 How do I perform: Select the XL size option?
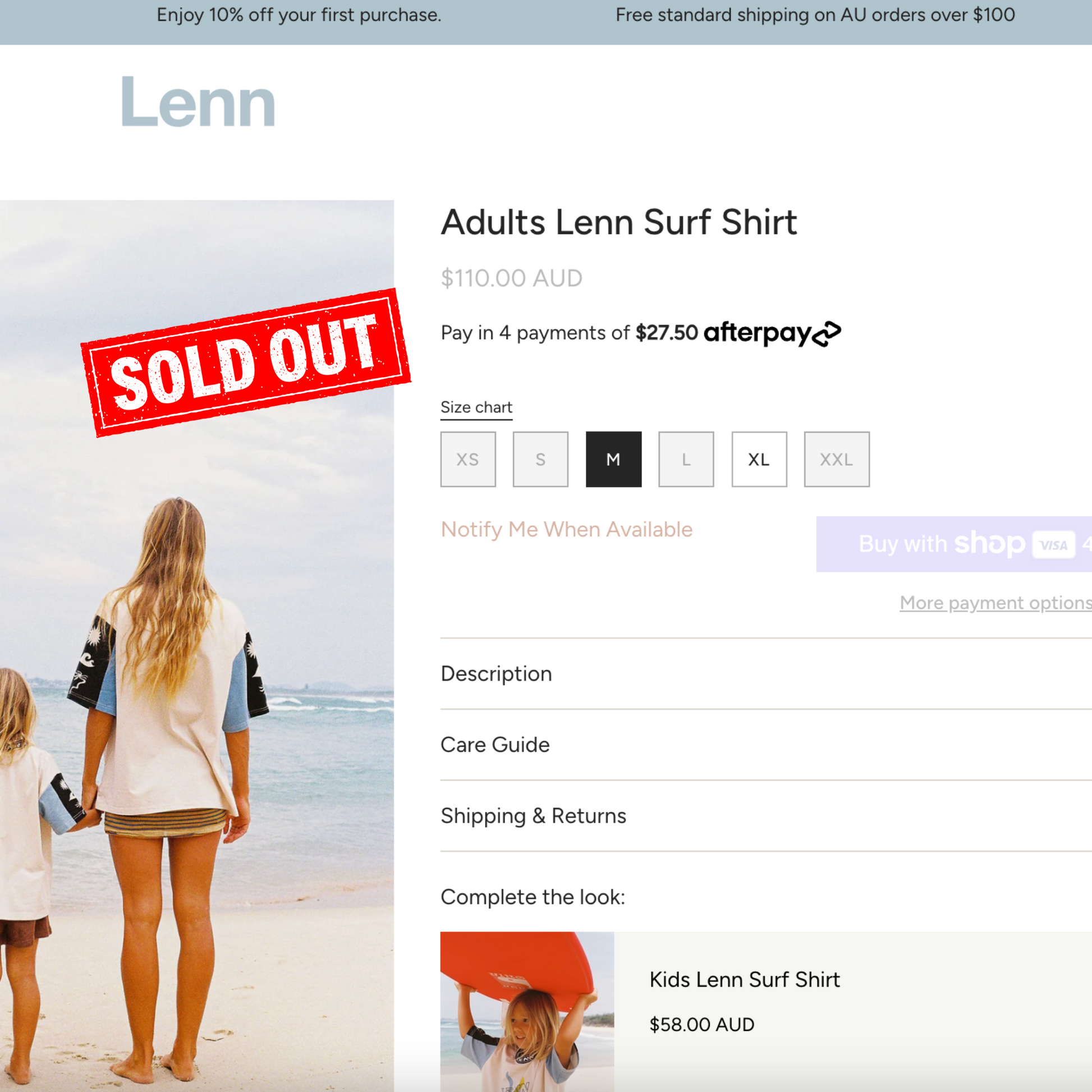[x=759, y=459]
